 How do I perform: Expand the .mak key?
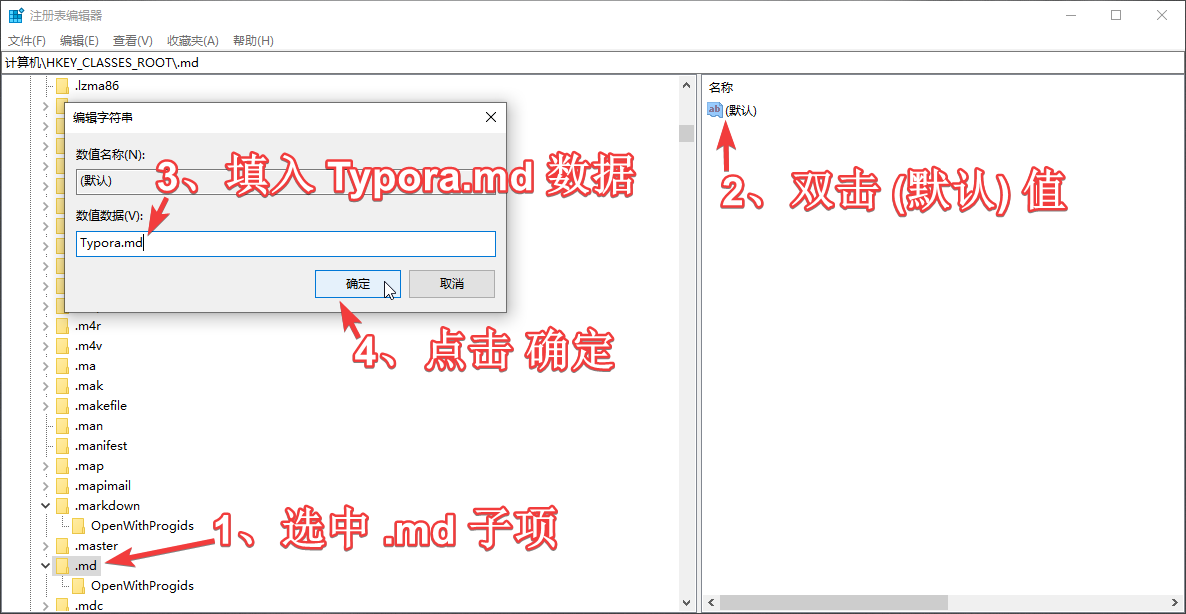[45, 386]
